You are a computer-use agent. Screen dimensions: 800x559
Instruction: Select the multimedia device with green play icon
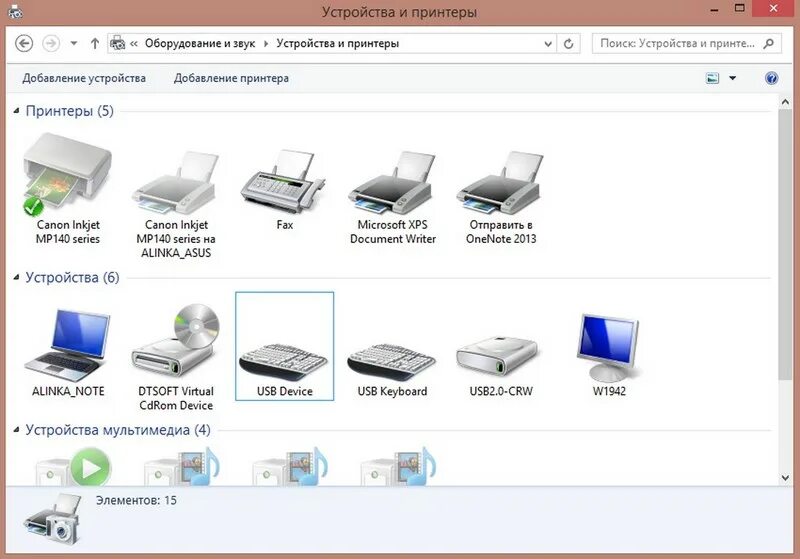point(73,466)
